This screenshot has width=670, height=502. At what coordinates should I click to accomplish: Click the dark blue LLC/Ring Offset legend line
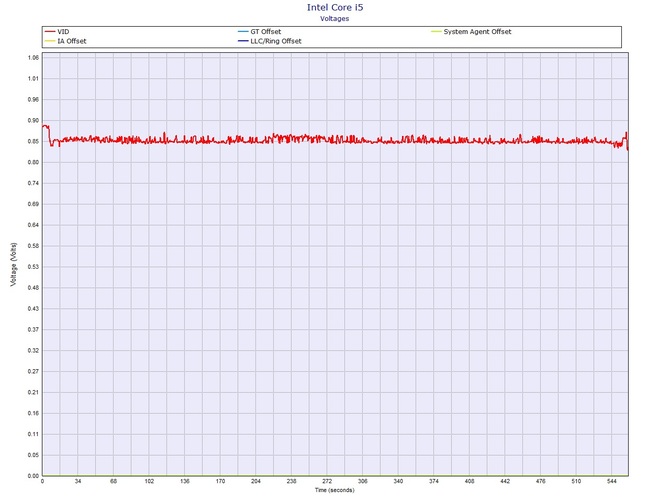pos(243,41)
